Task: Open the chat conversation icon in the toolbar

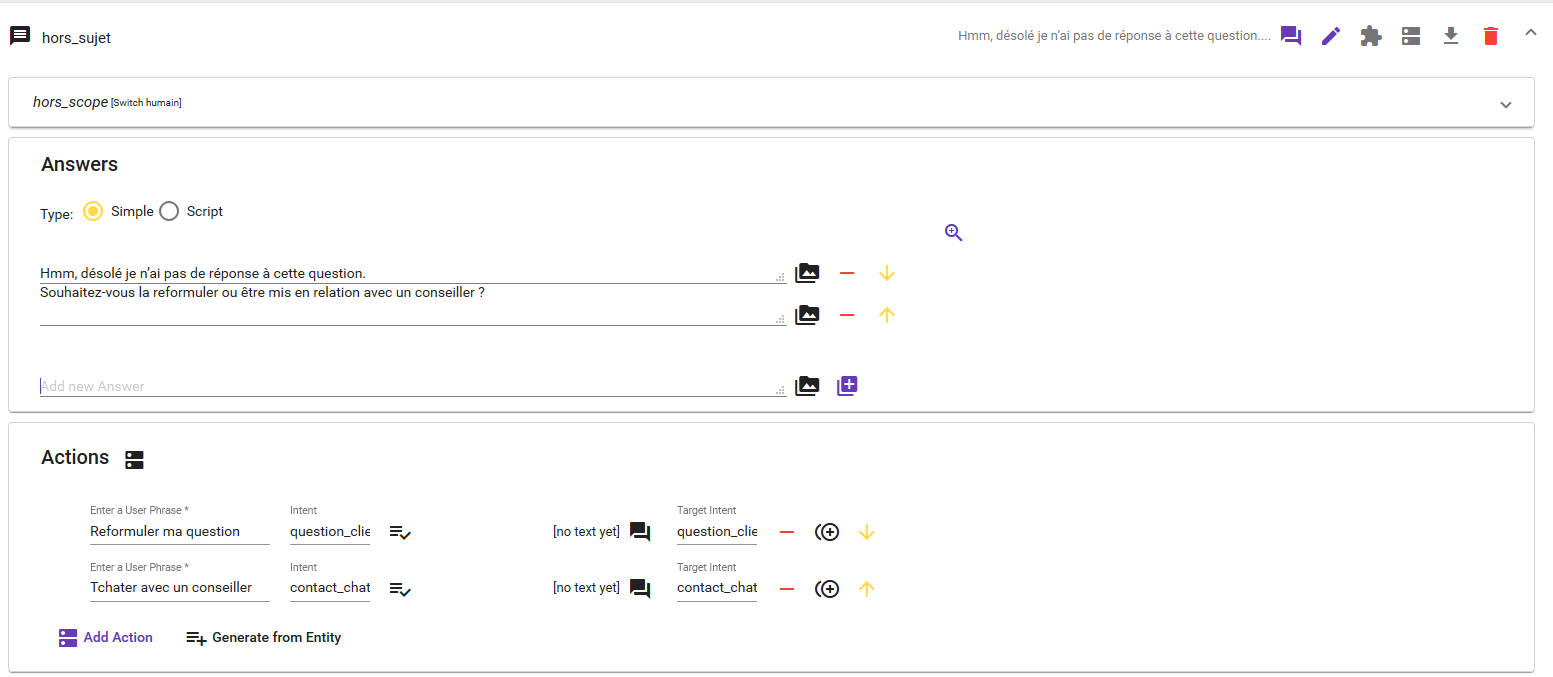Action: (x=1290, y=35)
